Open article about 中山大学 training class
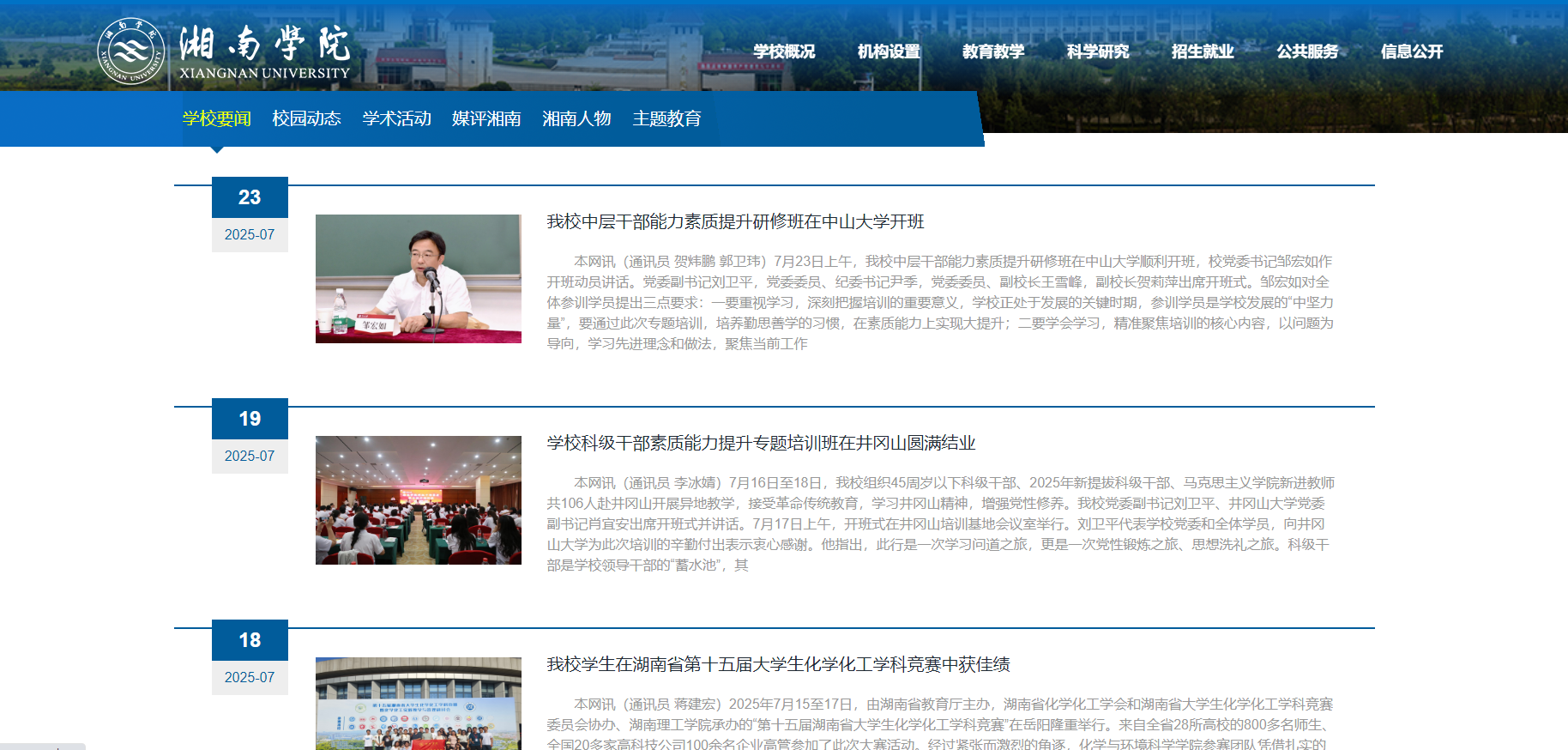Image resolution: width=1568 pixels, height=750 pixels. [x=735, y=222]
